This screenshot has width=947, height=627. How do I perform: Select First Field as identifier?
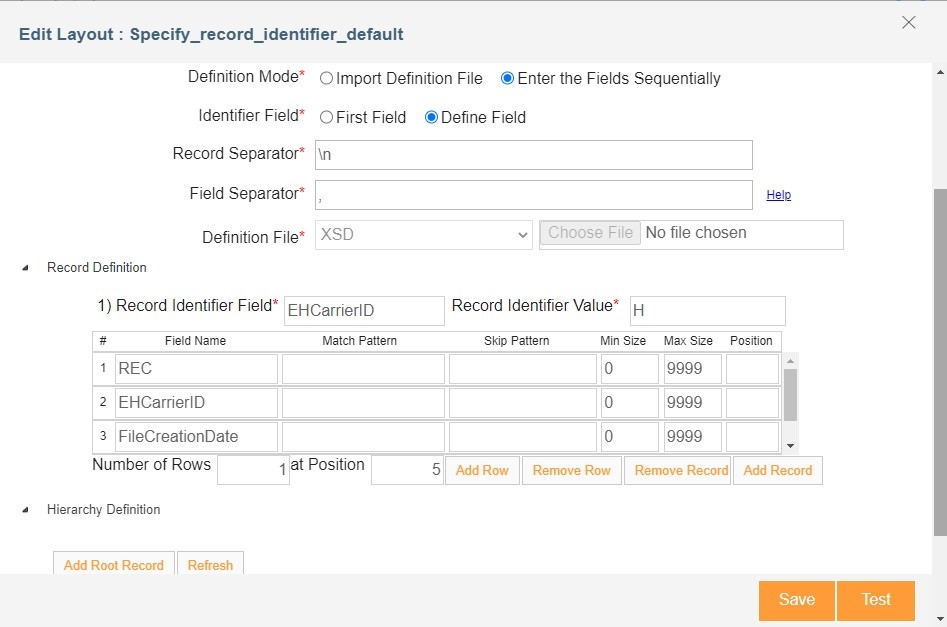coord(326,117)
